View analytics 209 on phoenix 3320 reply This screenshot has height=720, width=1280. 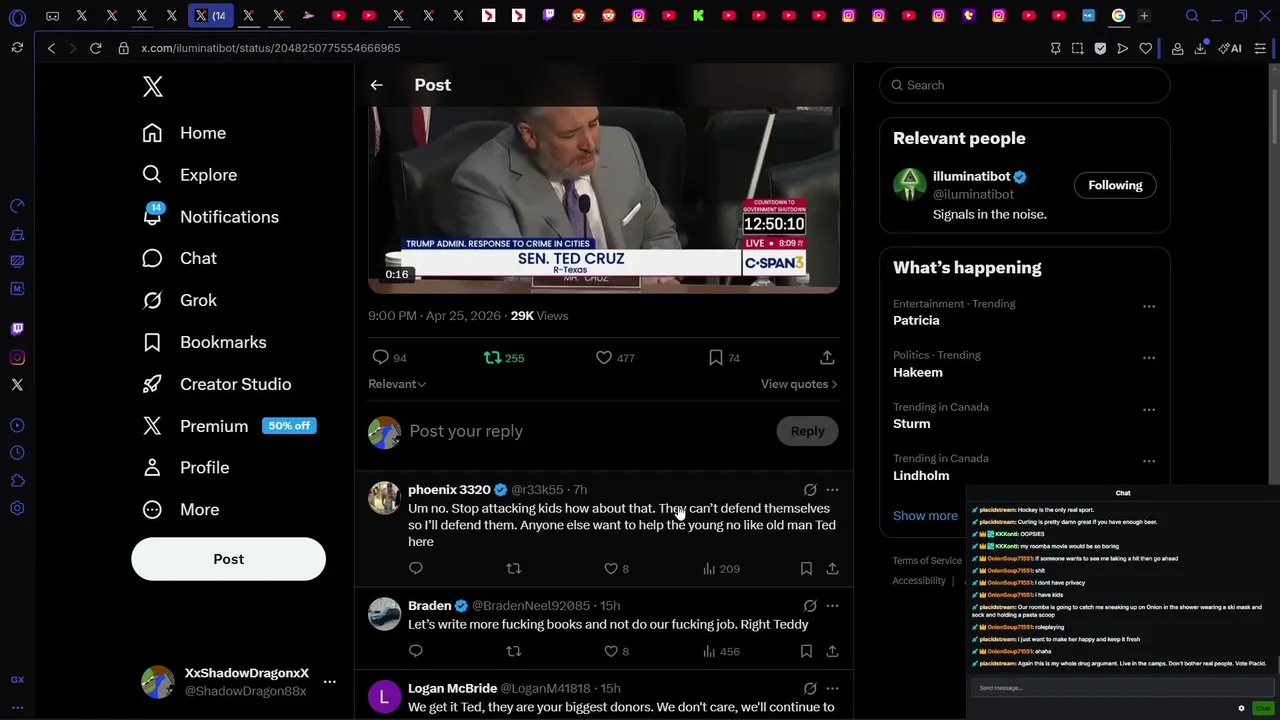click(721, 568)
